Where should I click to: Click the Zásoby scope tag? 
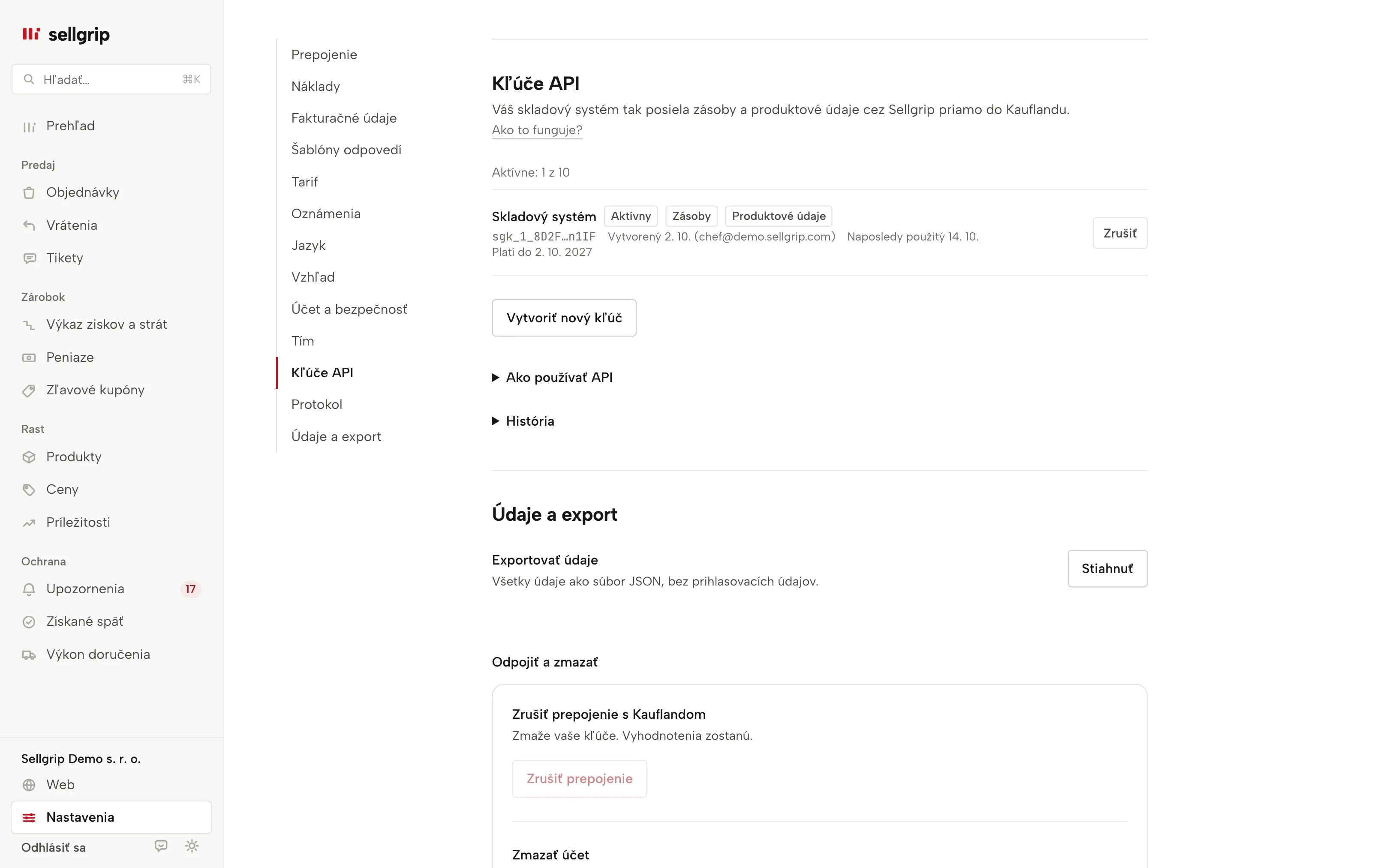tap(691, 216)
